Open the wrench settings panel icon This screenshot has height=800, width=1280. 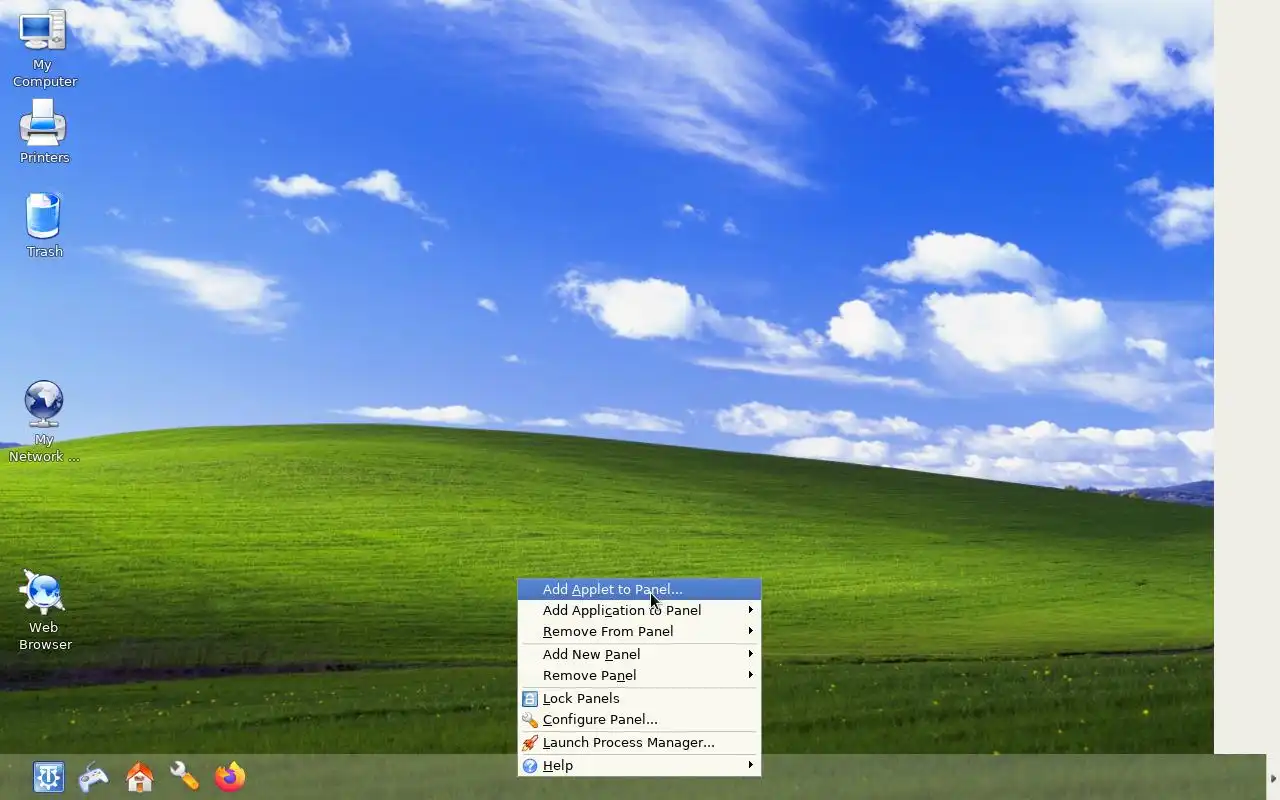[185, 777]
